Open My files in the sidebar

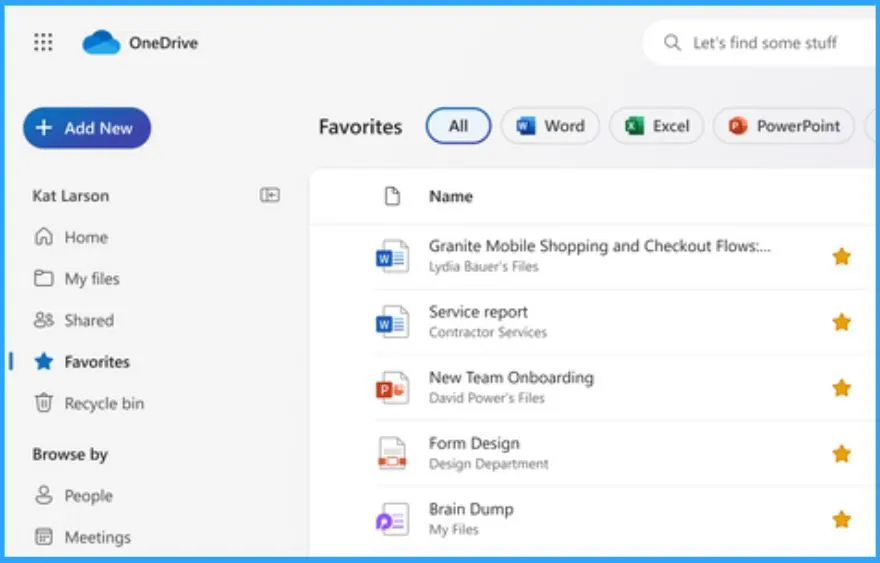click(77, 278)
